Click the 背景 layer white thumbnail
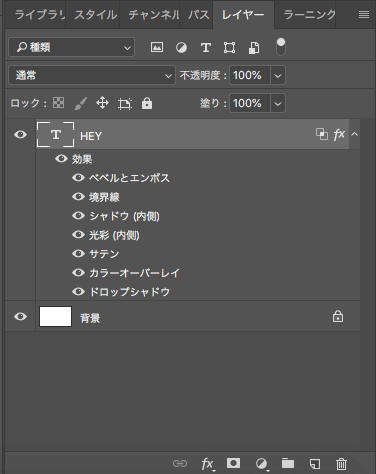Image resolution: width=376 pixels, height=474 pixels. click(55, 316)
